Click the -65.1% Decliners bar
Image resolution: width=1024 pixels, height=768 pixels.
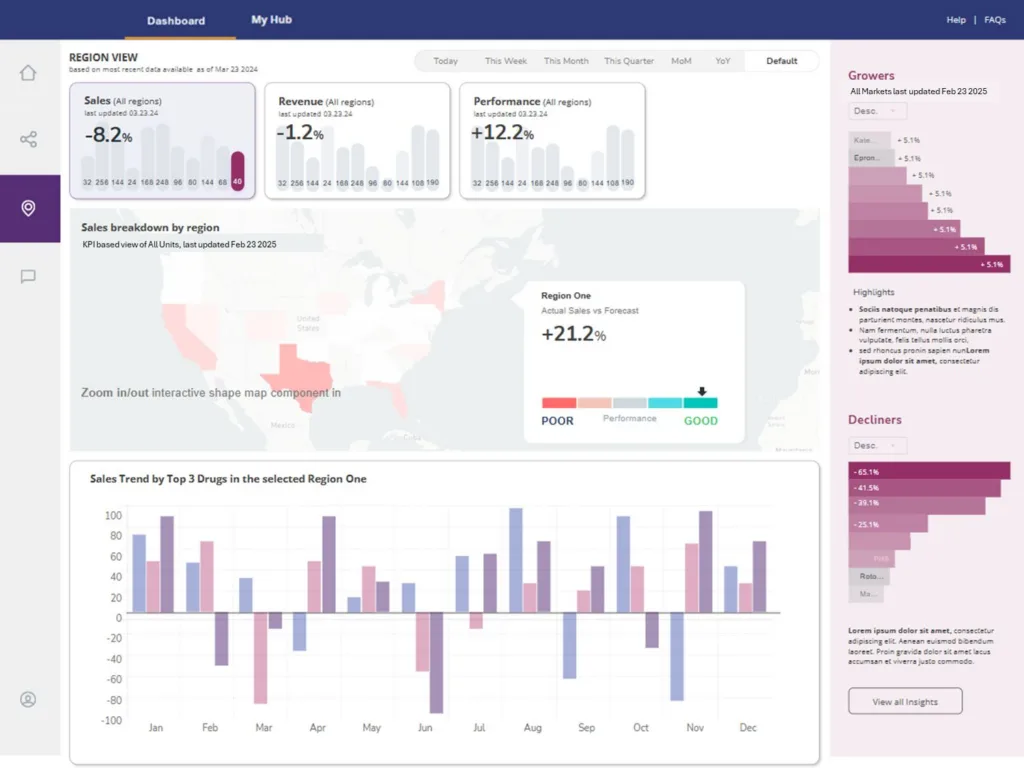[929, 471]
